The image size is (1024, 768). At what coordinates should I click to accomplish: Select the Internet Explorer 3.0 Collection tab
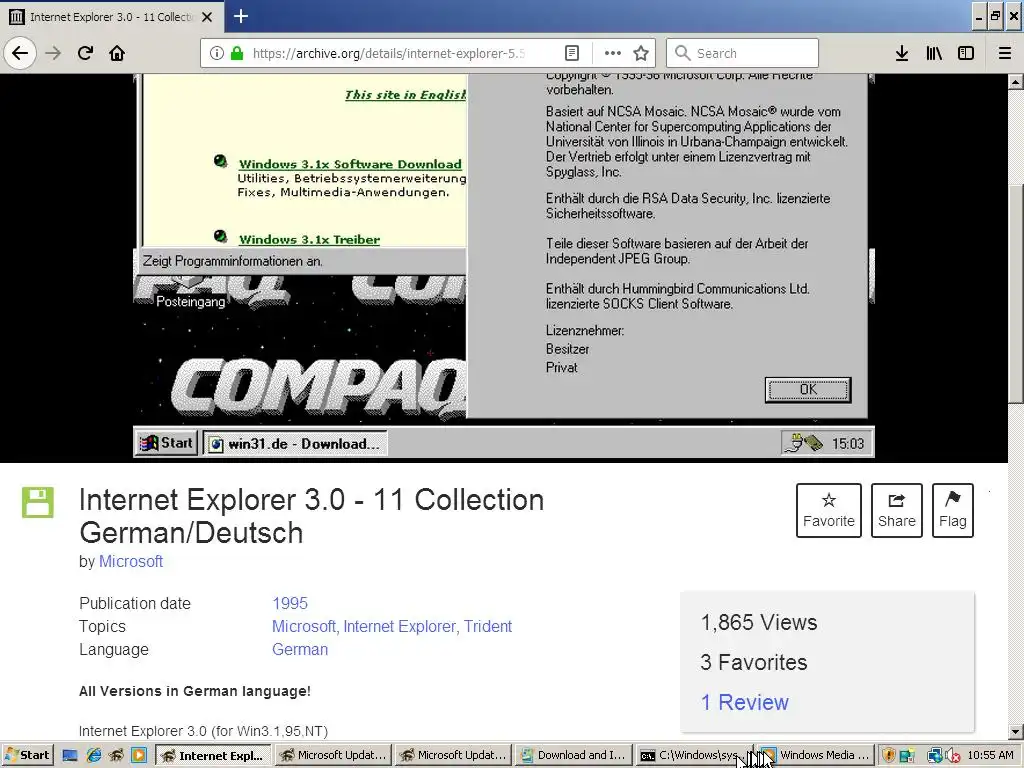click(112, 16)
